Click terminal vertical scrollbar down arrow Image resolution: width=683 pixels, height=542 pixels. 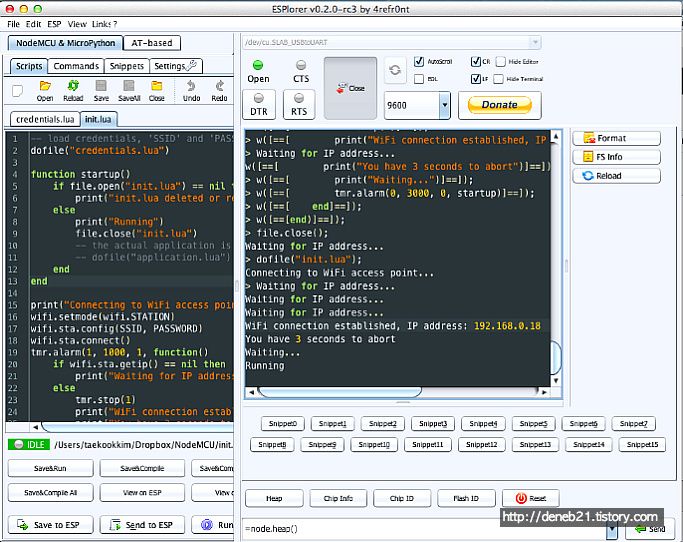[x=556, y=381]
